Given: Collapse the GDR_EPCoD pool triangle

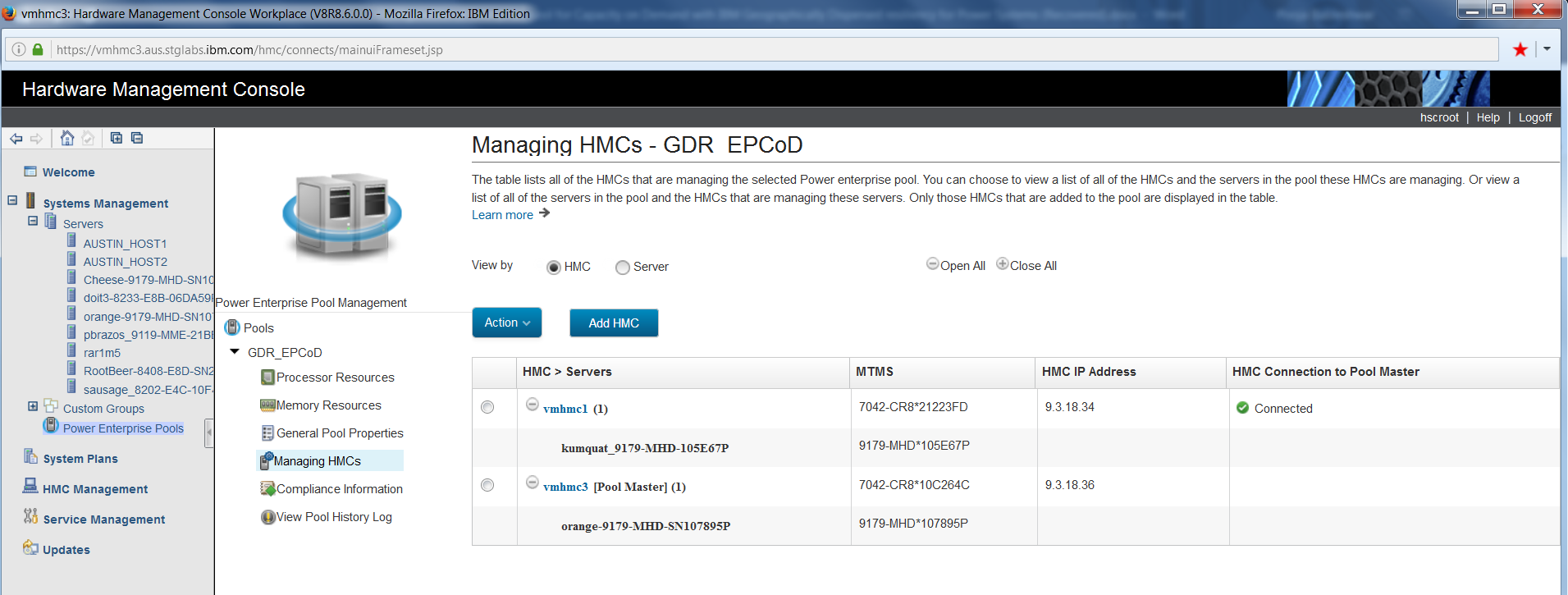Looking at the screenshot, I should (x=235, y=352).
